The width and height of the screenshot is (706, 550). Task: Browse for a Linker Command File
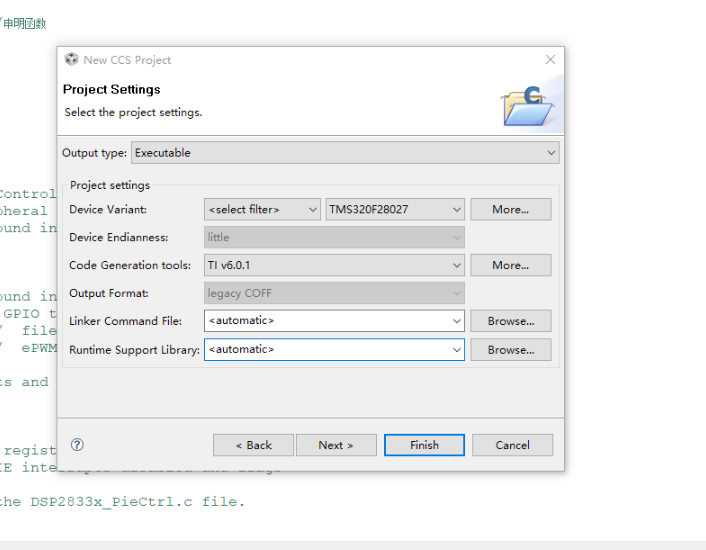pyautogui.click(x=510, y=321)
